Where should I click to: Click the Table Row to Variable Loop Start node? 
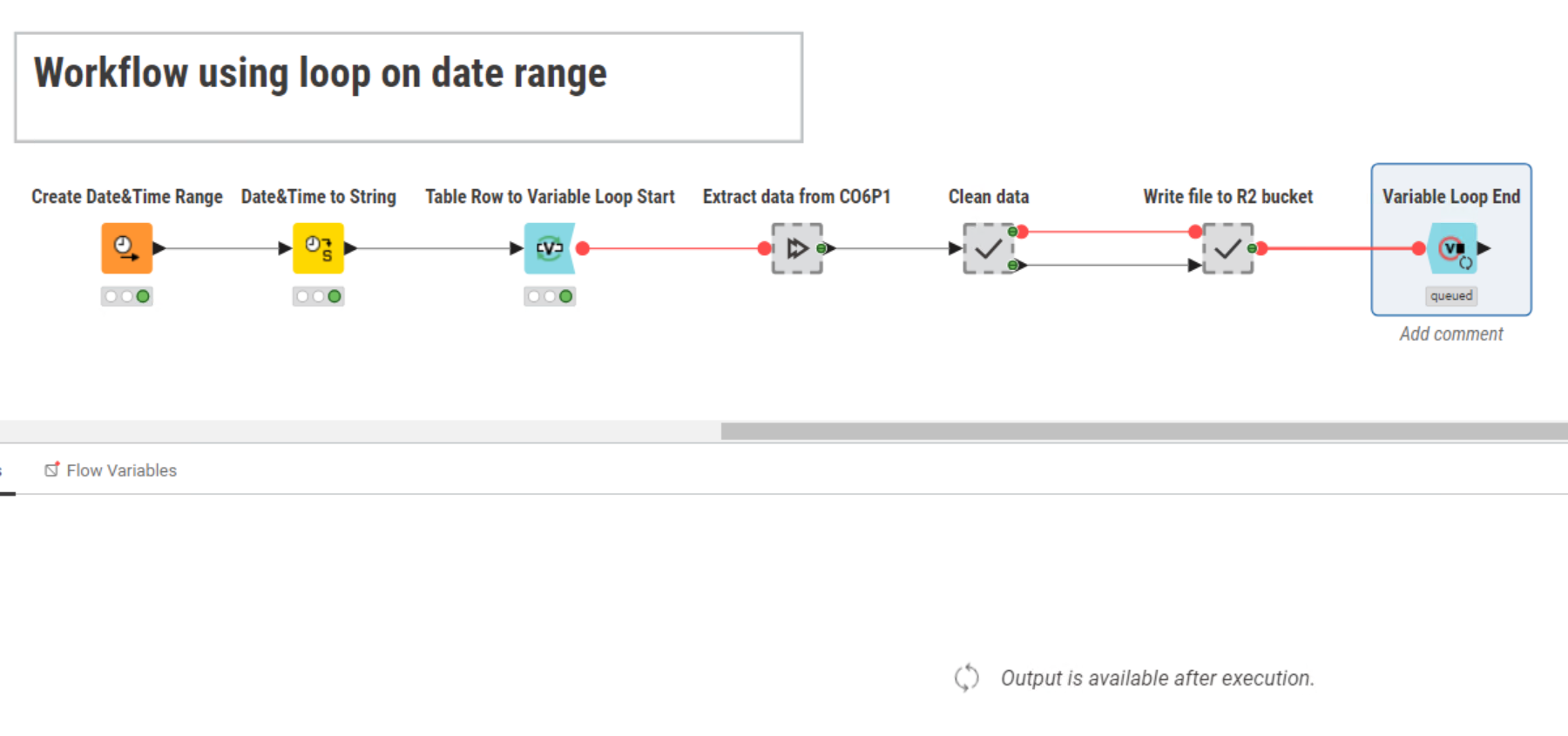pos(550,248)
